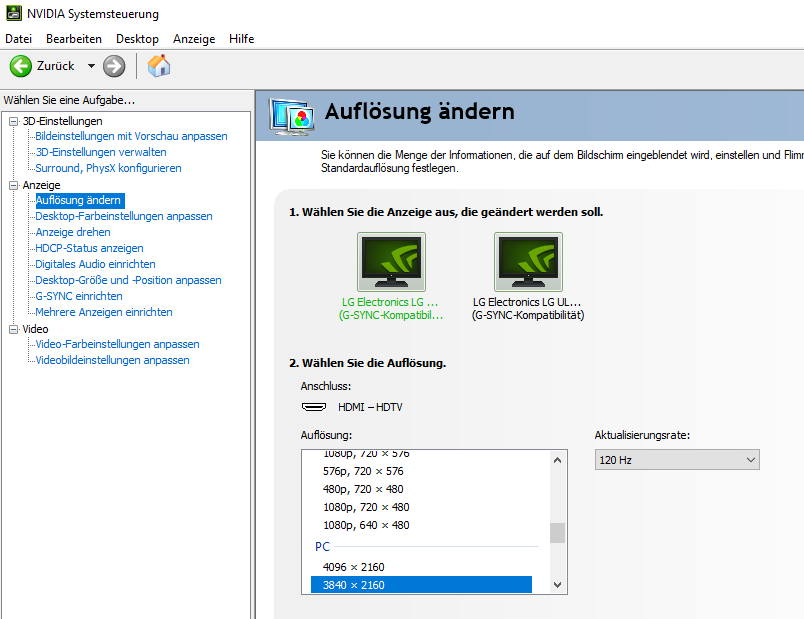Image resolution: width=804 pixels, height=619 pixels.
Task: Open the home page house icon
Action: (159, 66)
